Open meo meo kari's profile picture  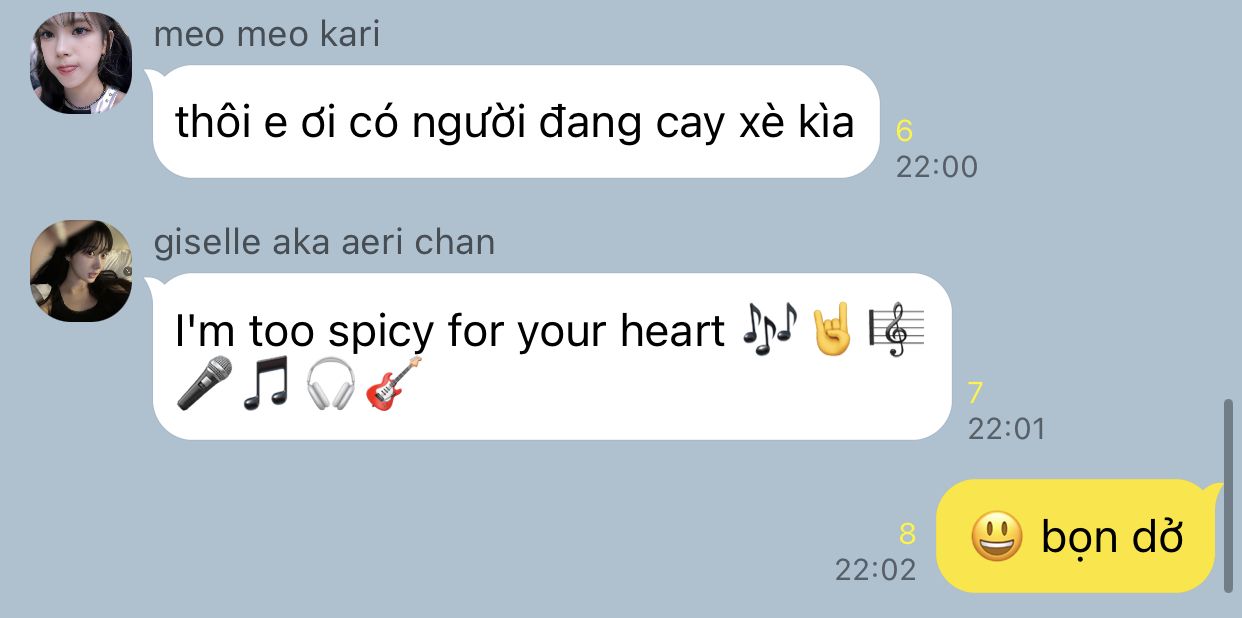click(81, 62)
